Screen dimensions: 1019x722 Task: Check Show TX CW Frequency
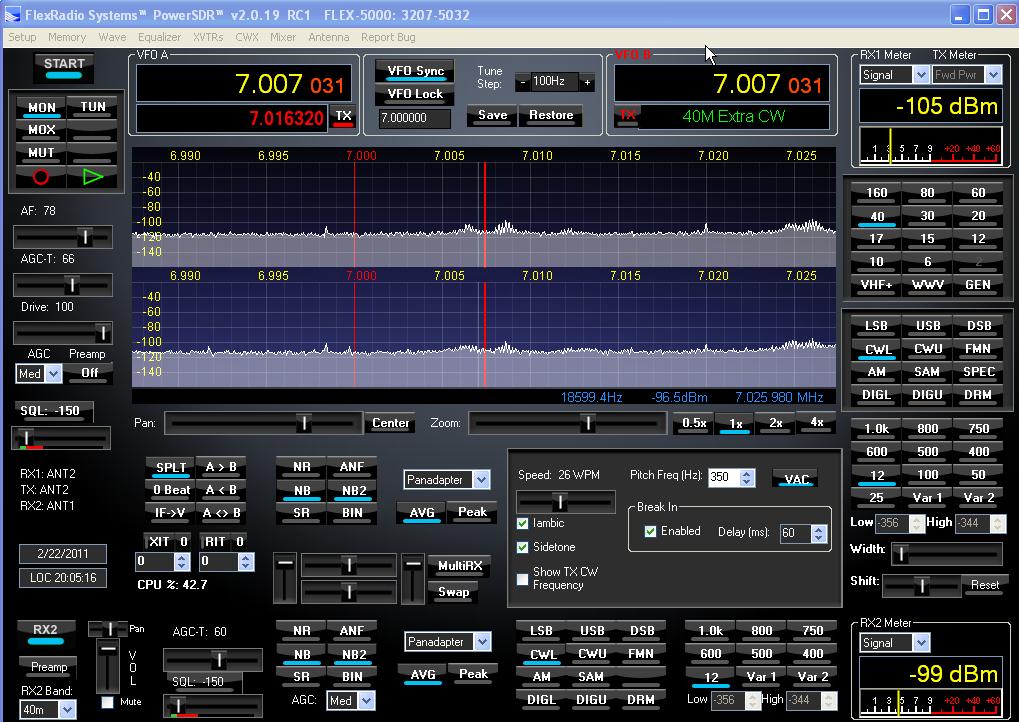tap(521, 578)
